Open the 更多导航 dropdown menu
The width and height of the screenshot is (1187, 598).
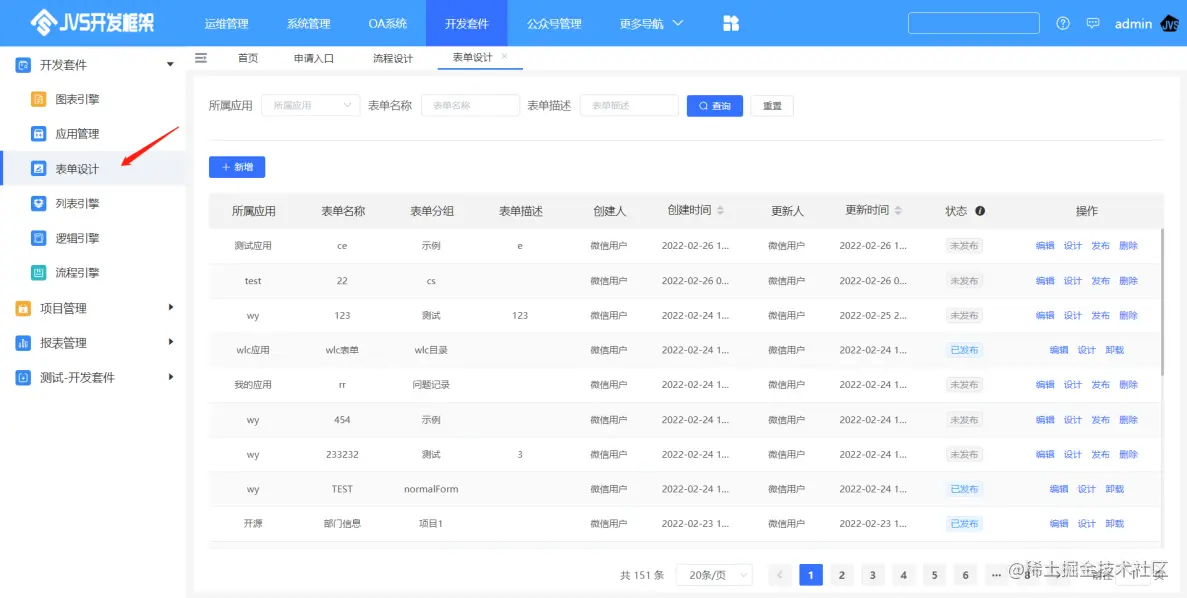(x=651, y=23)
